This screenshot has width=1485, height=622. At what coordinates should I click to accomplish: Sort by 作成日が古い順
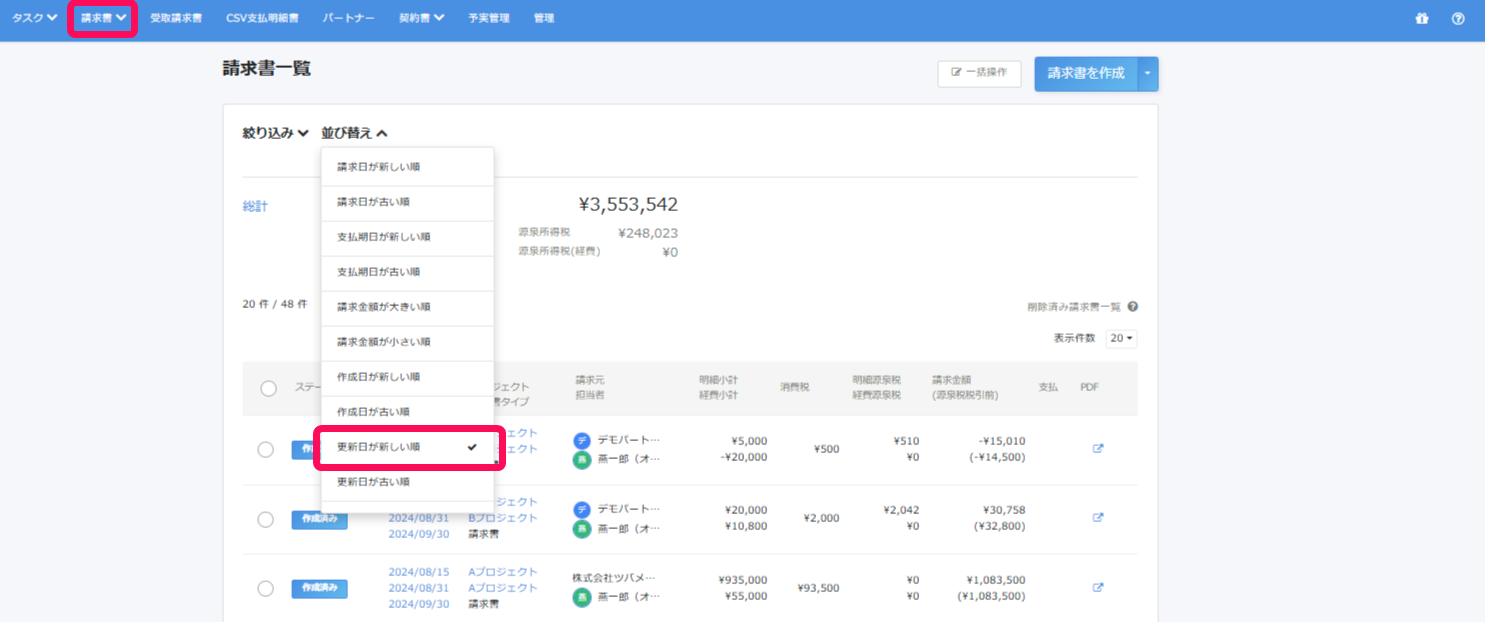[407, 412]
